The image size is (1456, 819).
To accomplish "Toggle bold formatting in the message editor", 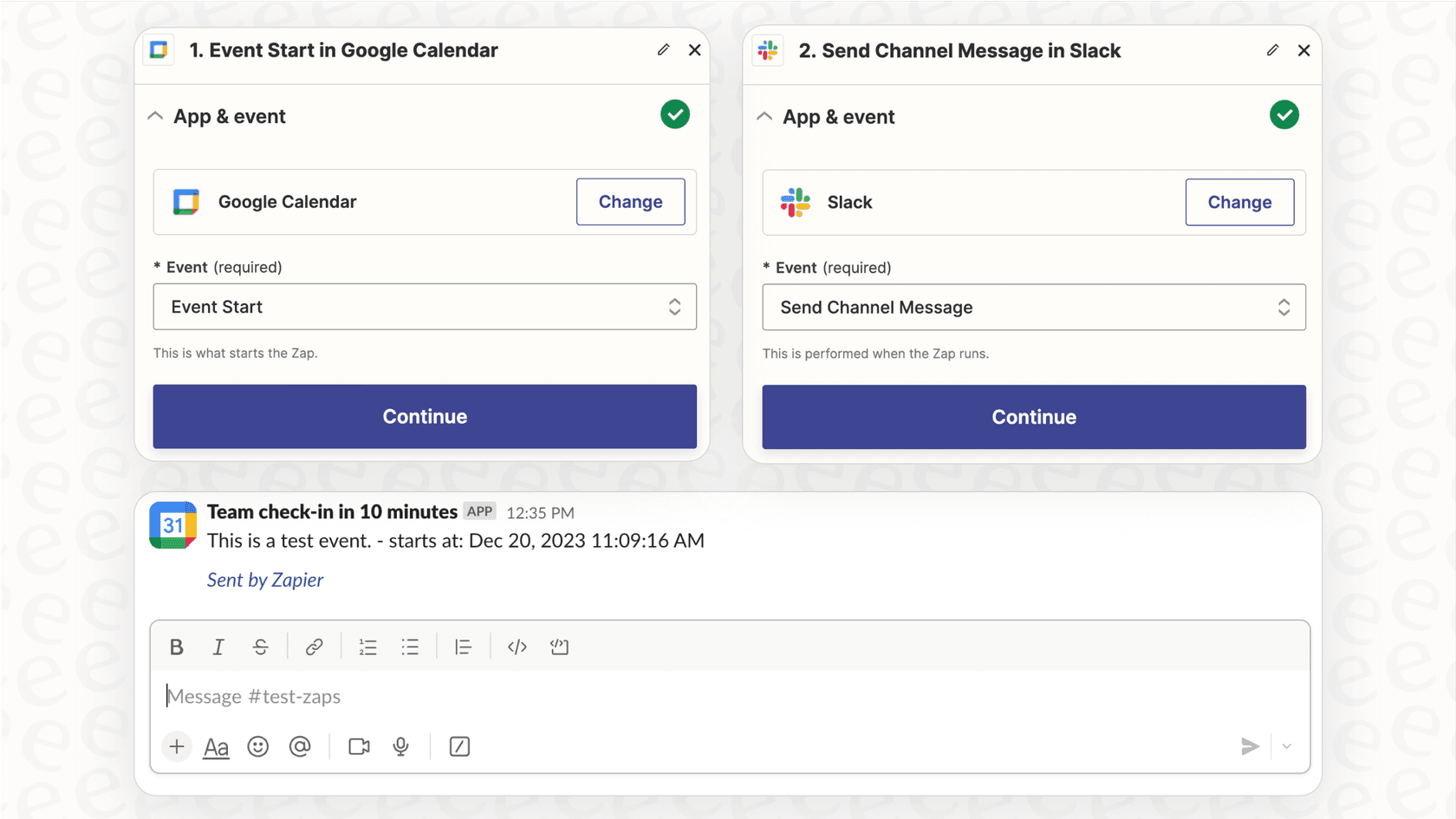I will pos(176,647).
